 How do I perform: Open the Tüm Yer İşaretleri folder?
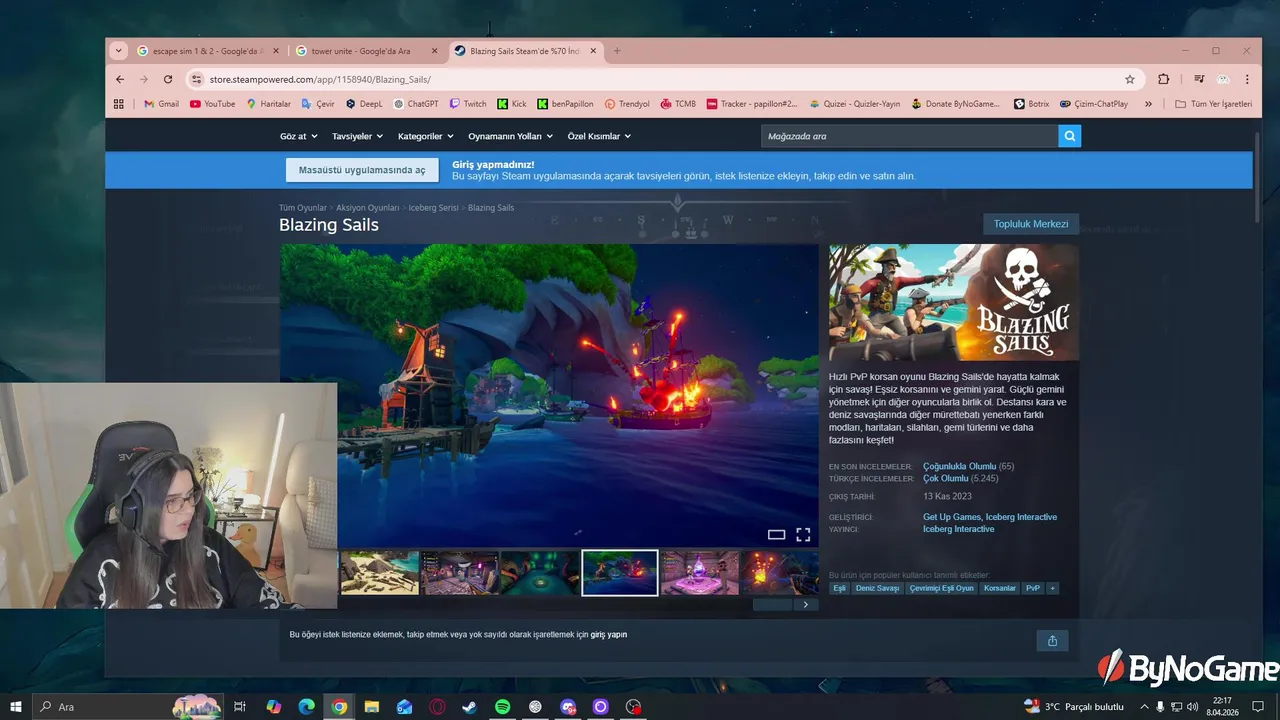pos(1213,104)
